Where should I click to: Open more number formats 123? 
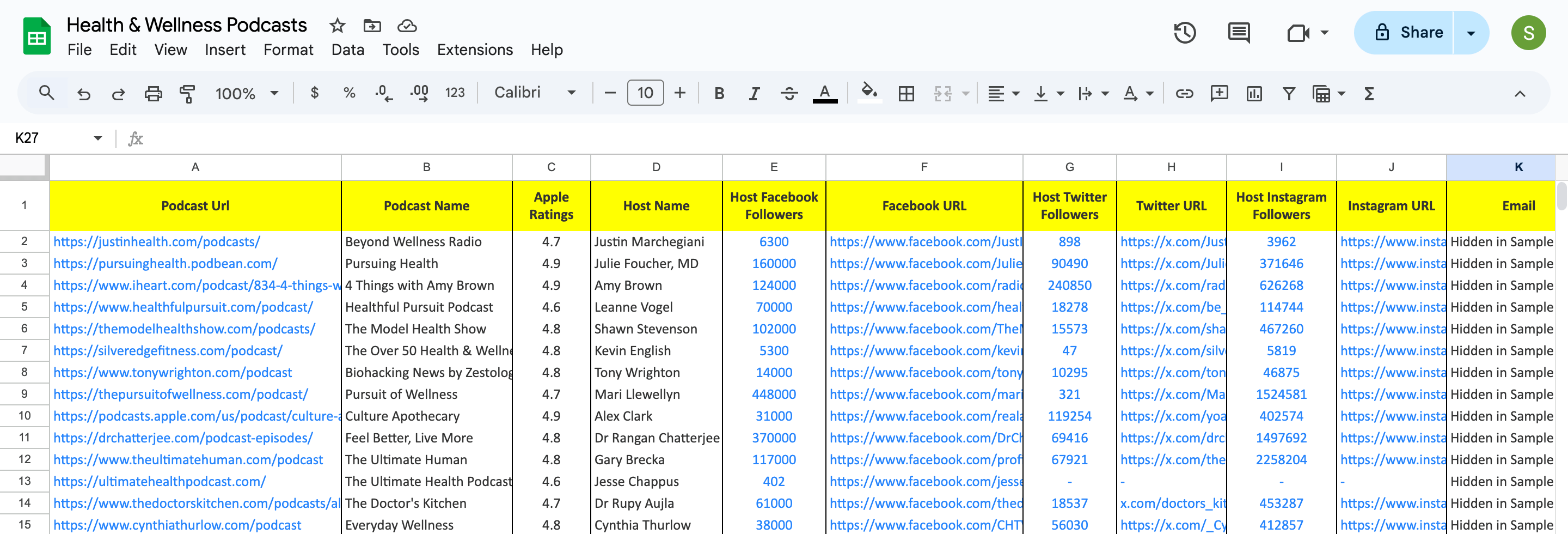pyautogui.click(x=455, y=93)
